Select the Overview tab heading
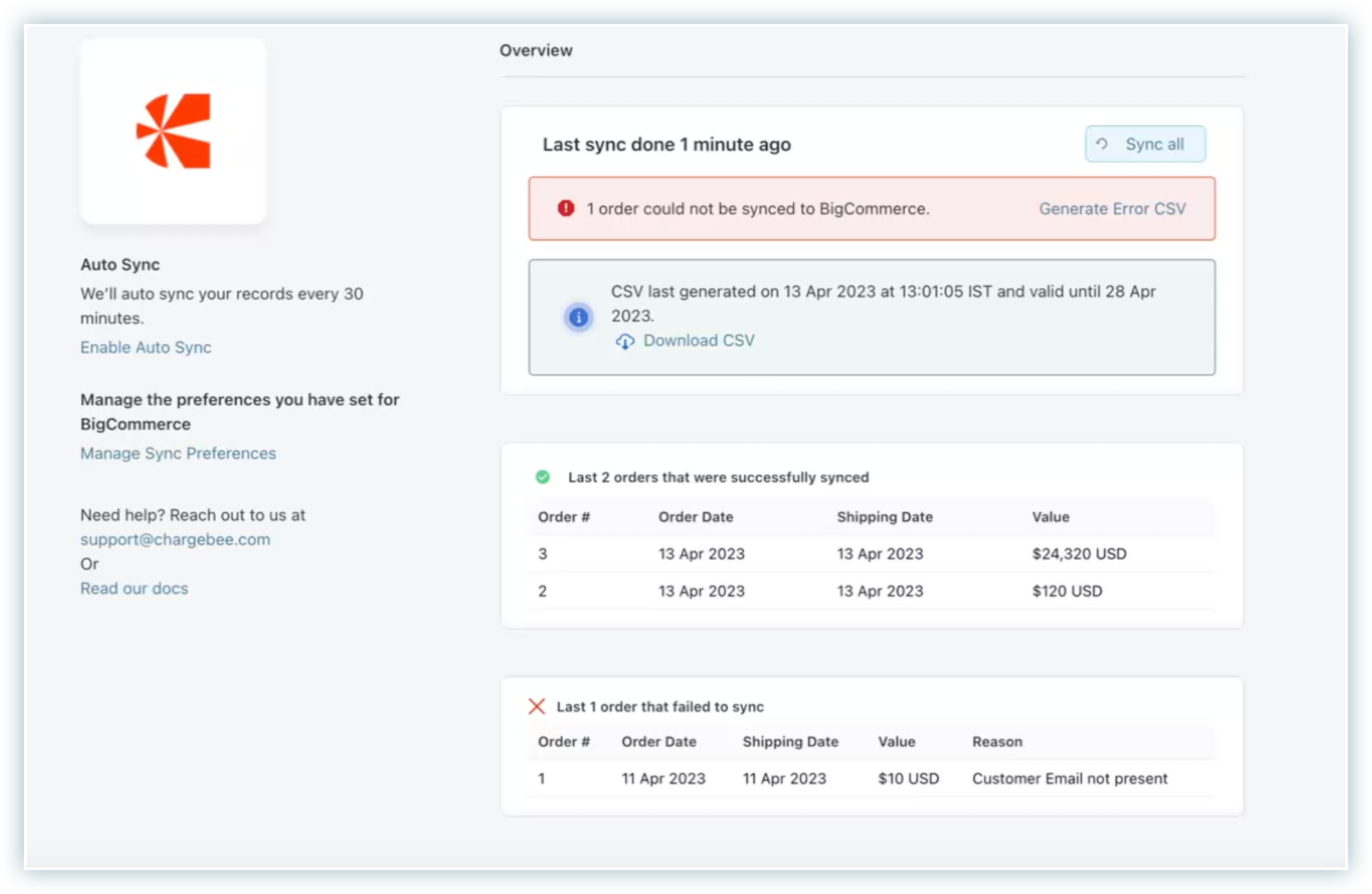Screen dimensions: 1372x894 tap(536, 50)
